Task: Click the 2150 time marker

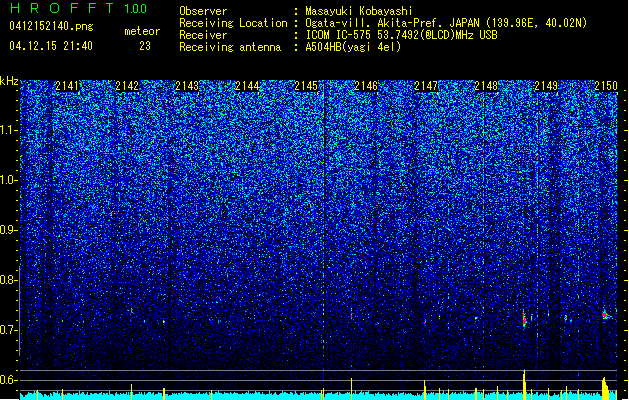Action: [x=606, y=86]
